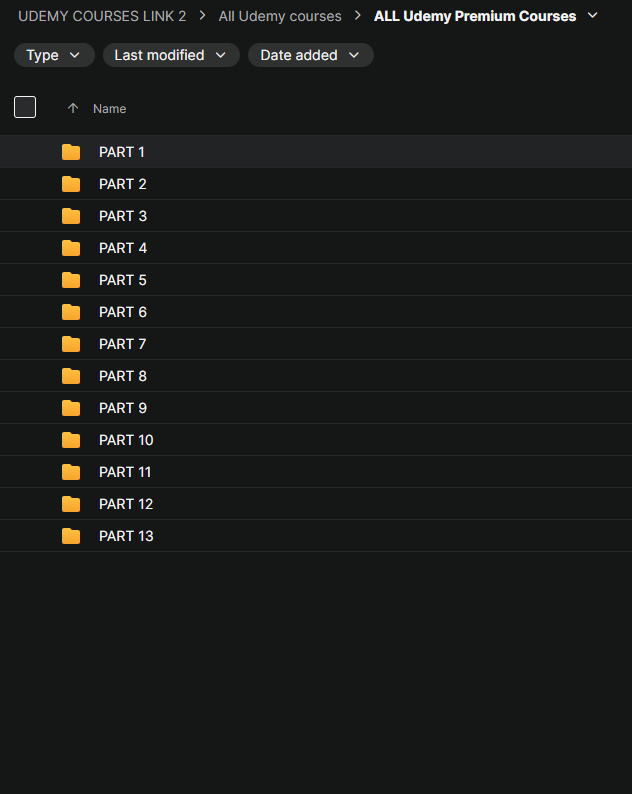
Task: Select the PART 10 folder name
Action: click(x=126, y=440)
